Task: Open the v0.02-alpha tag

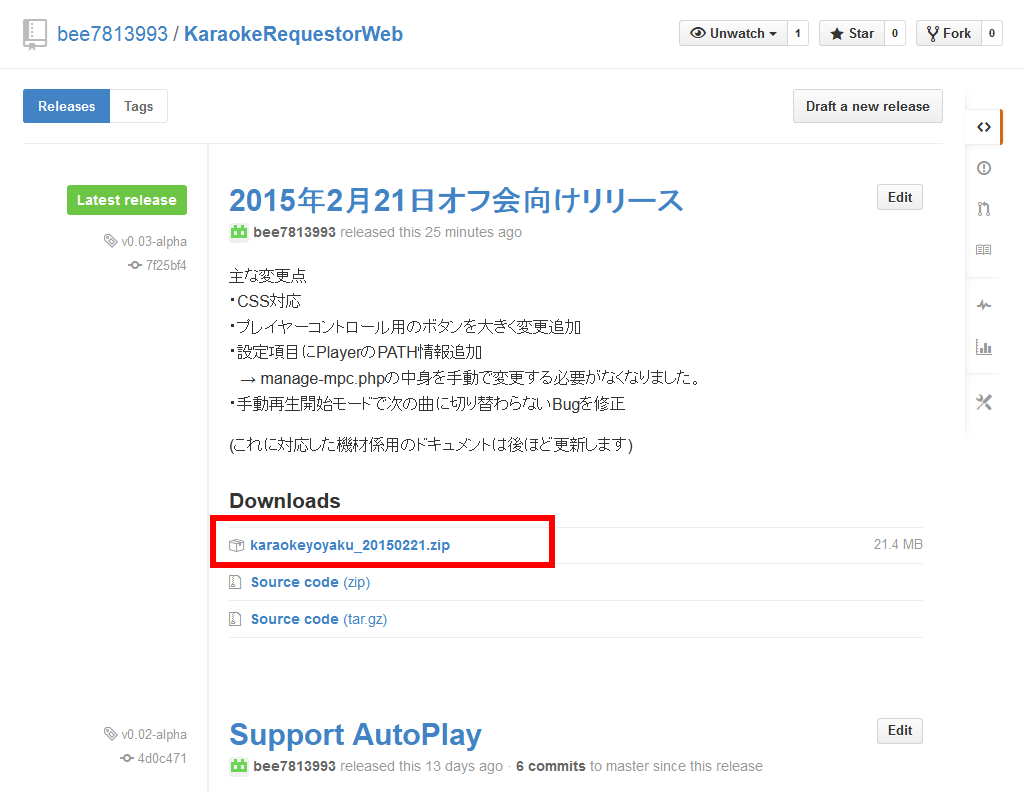Action: [x=154, y=734]
